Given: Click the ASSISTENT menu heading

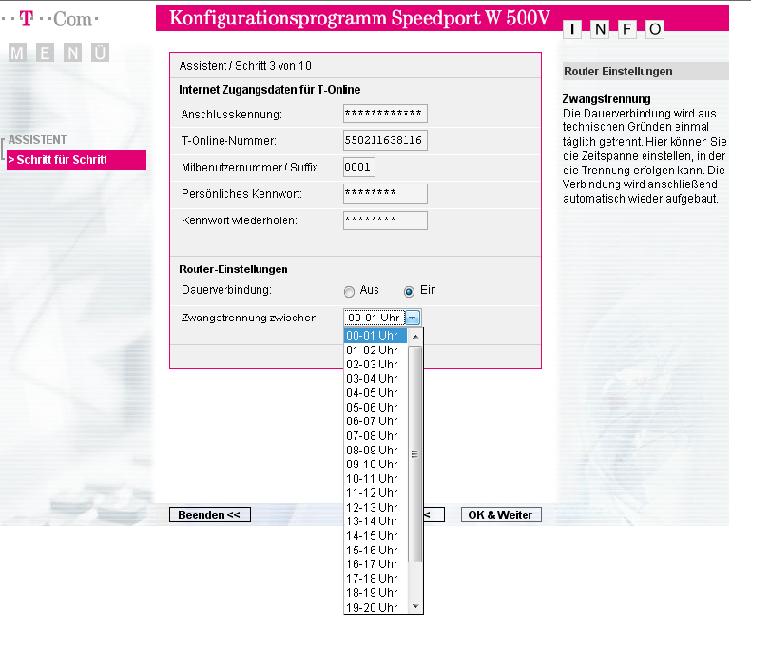Looking at the screenshot, I should 37,140.
